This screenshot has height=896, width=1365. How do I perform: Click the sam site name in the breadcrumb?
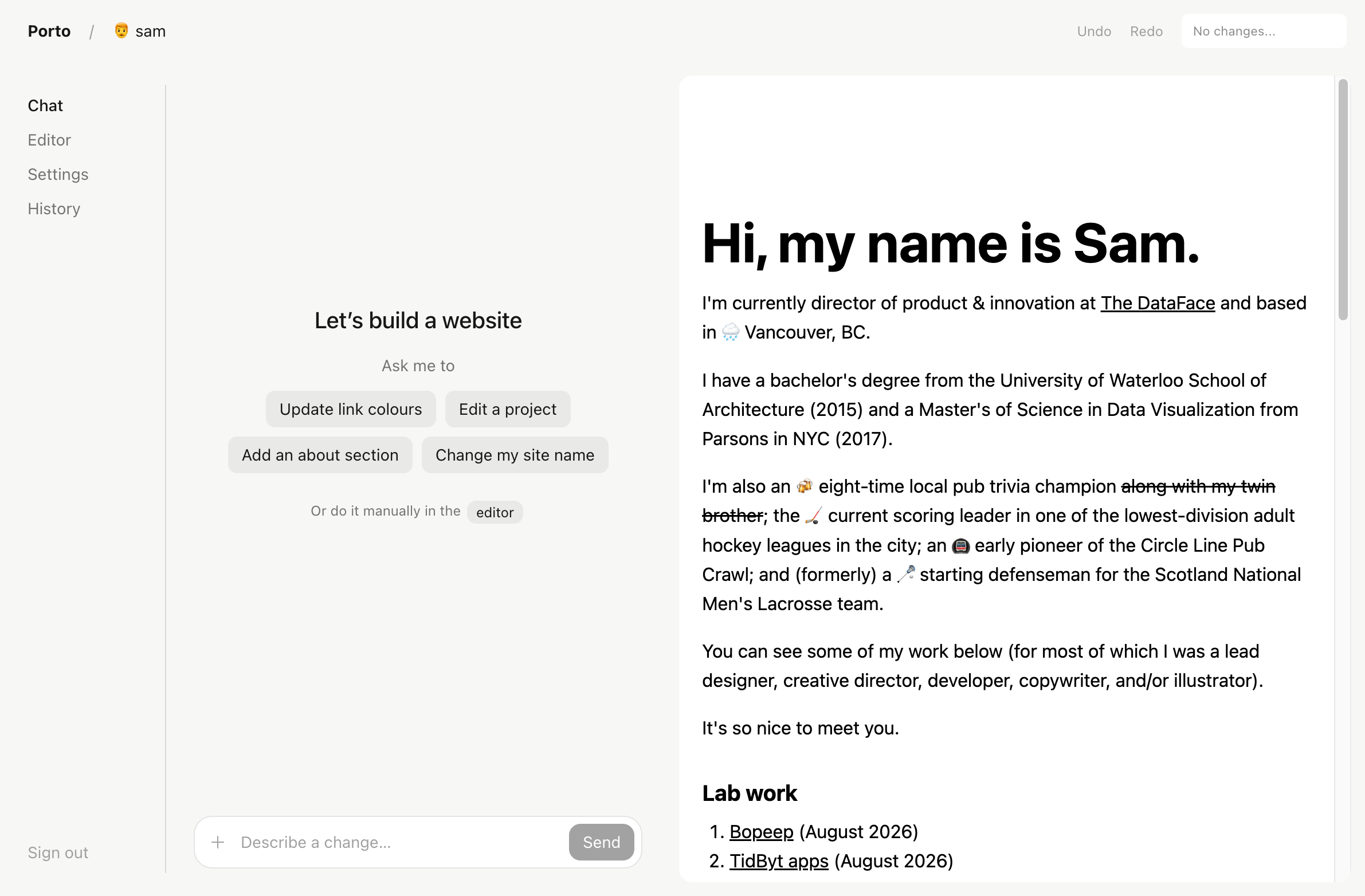(150, 31)
